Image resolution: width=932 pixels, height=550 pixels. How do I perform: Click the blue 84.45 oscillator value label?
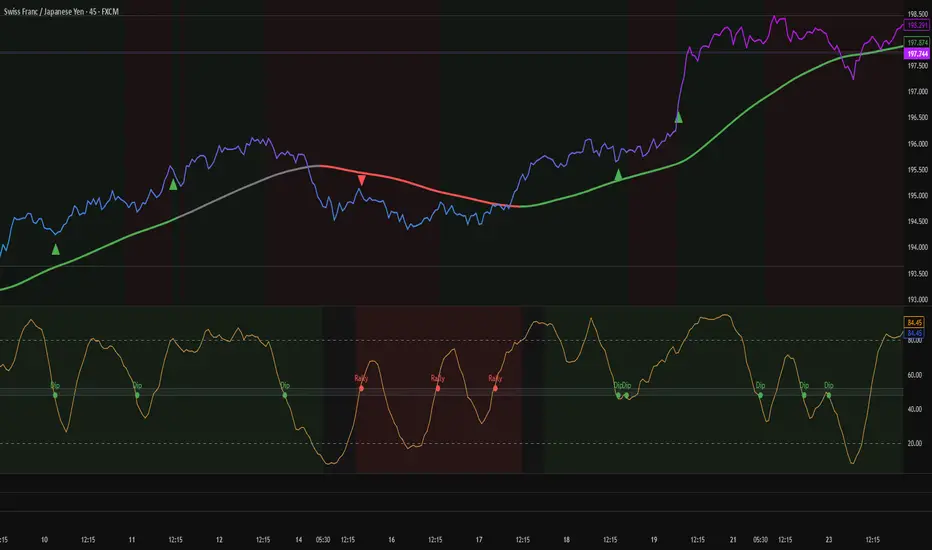914,334
